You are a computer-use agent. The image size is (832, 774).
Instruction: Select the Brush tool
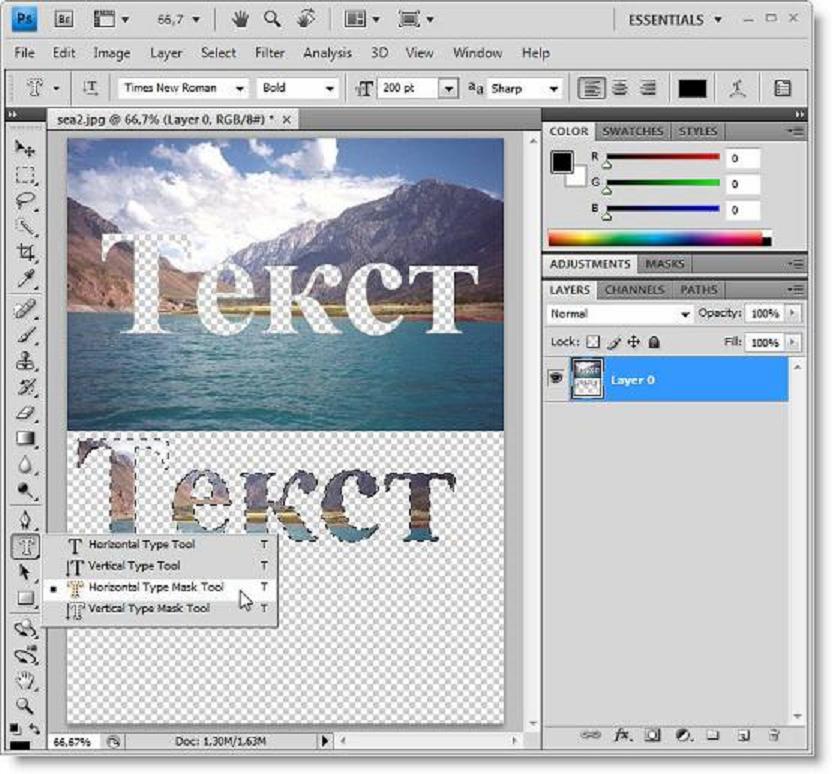[24, 335]
